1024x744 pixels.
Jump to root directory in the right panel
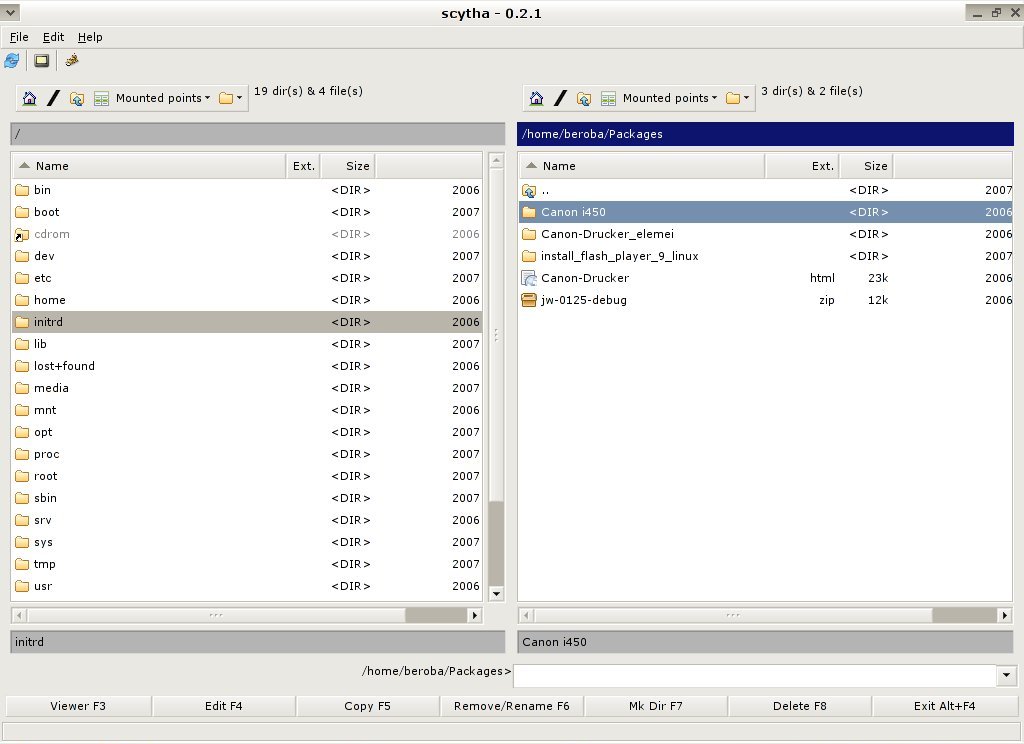[x=560, y=98]
